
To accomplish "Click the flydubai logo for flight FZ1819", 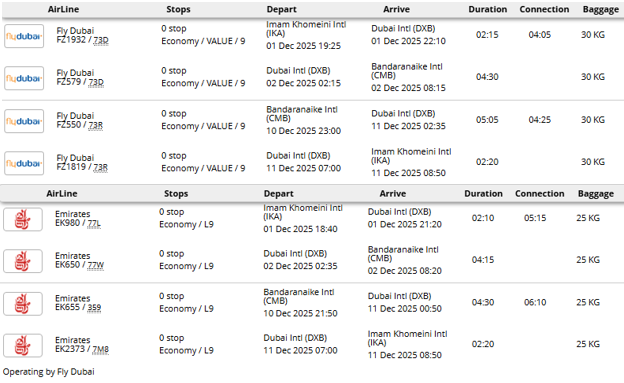I will (24, 163).
